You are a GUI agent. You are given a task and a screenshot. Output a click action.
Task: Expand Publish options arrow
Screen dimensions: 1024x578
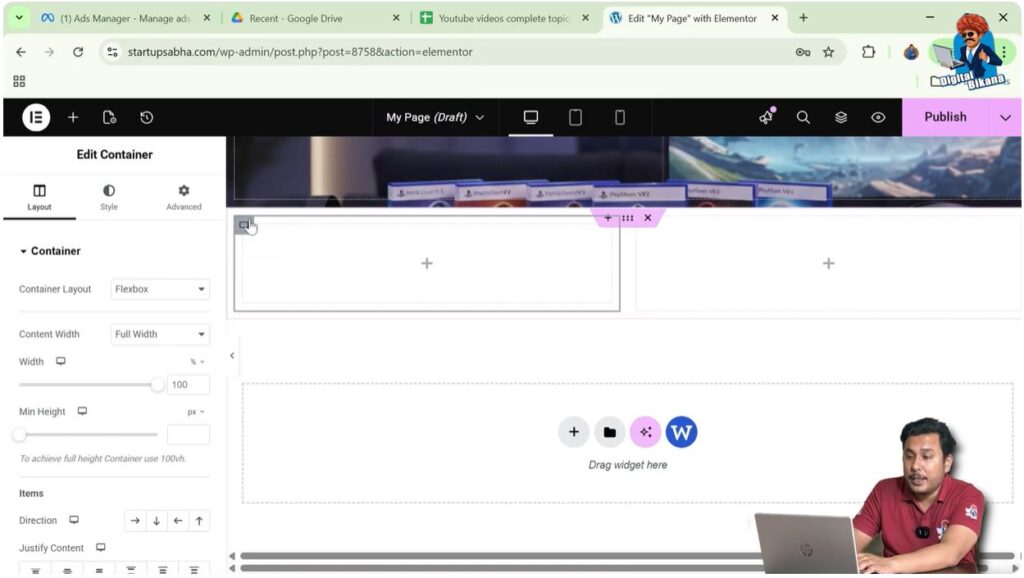click(x=1005, y=117)
